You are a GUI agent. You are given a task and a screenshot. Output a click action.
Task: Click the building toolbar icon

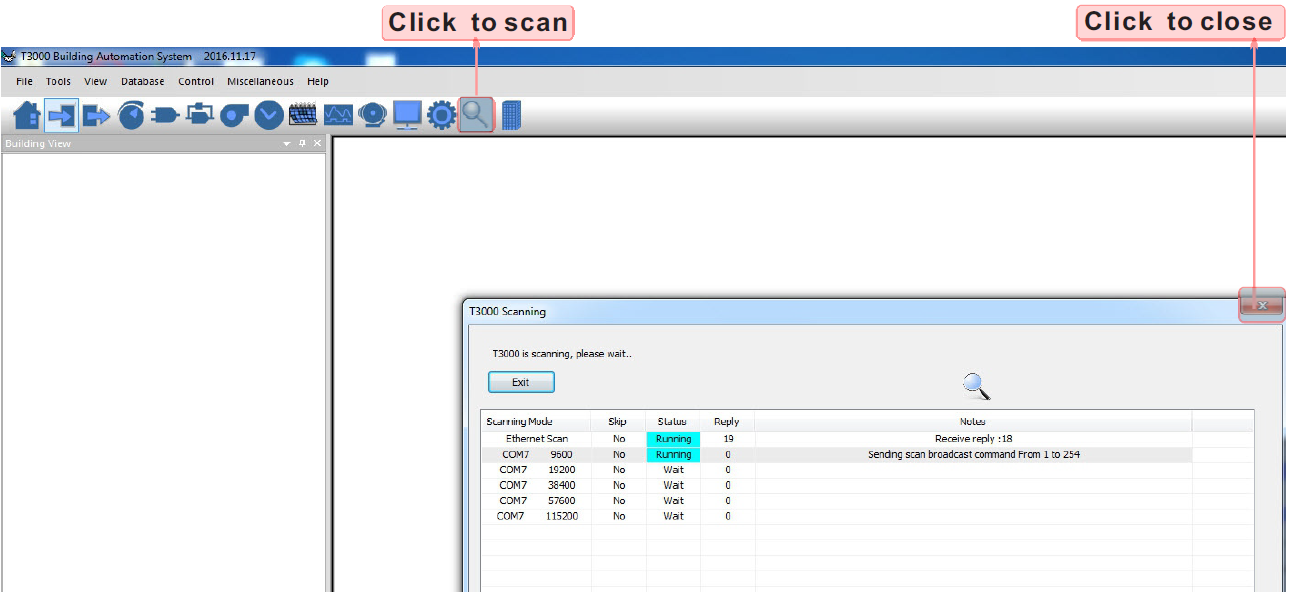(x=511, y=116)
